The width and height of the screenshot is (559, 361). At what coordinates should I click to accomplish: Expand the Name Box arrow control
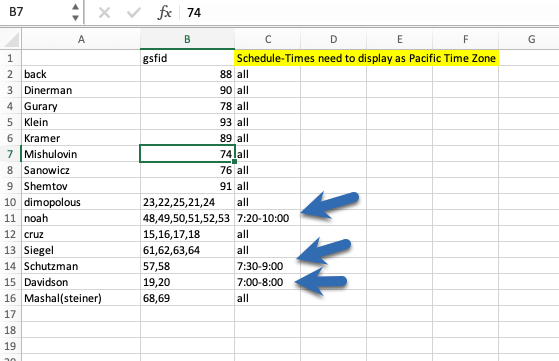click(x=75, y=12)
